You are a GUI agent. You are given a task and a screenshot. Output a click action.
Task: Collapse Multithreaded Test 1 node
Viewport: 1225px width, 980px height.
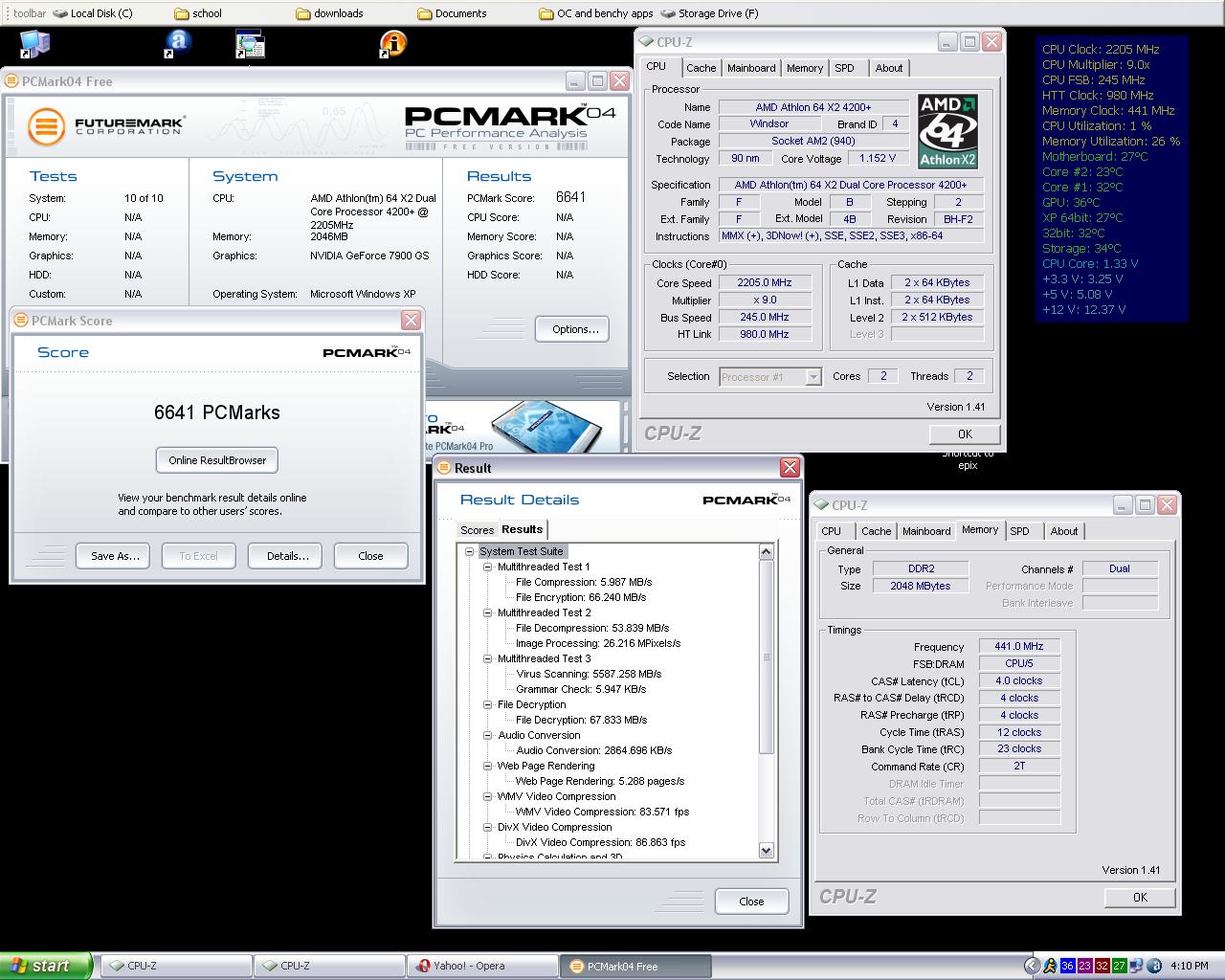coord(487,568)
